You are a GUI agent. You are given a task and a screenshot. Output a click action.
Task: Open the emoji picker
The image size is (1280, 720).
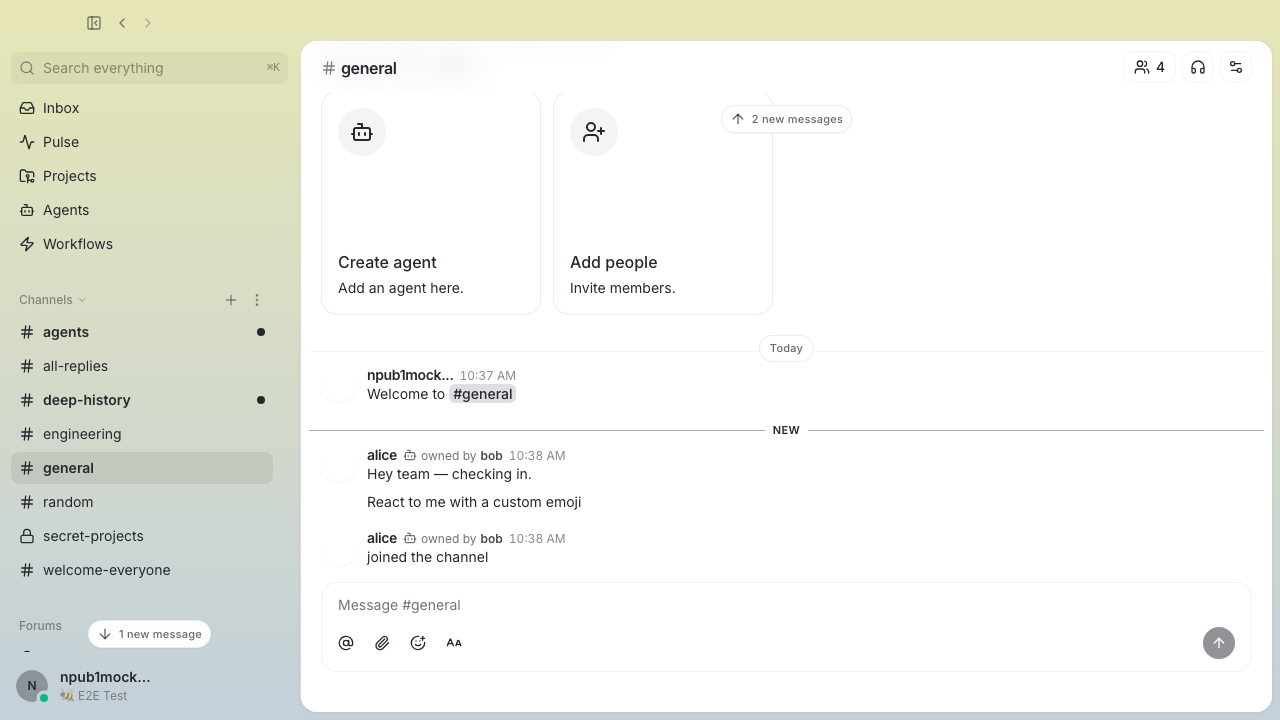tap(418, 643)
